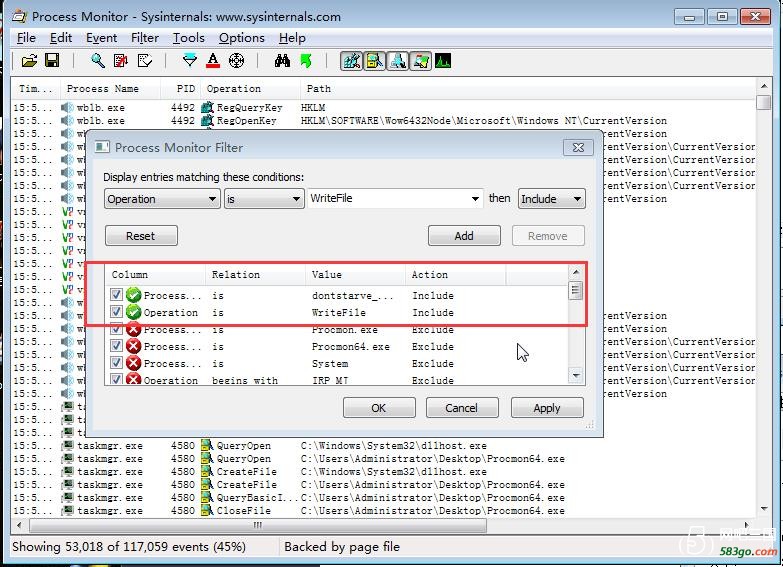Click the Reset button
The width and height of the screenshot is (783, 567).
tap(141, 236)
